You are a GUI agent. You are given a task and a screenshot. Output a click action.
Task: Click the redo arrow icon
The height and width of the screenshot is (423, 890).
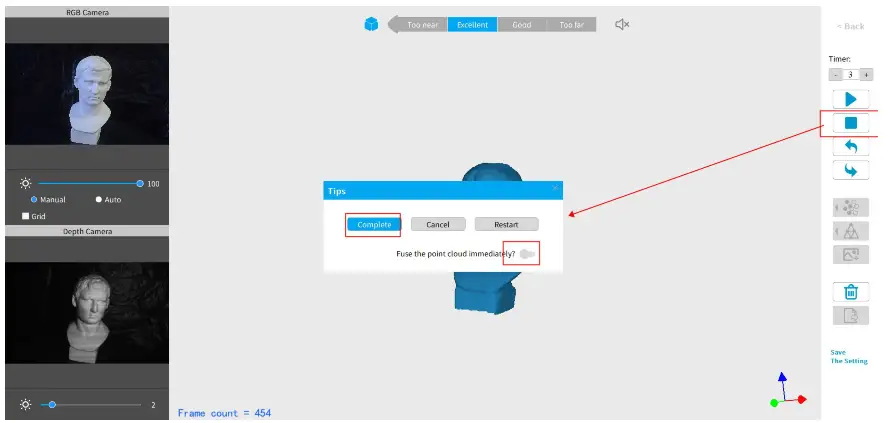pos(850,170)
